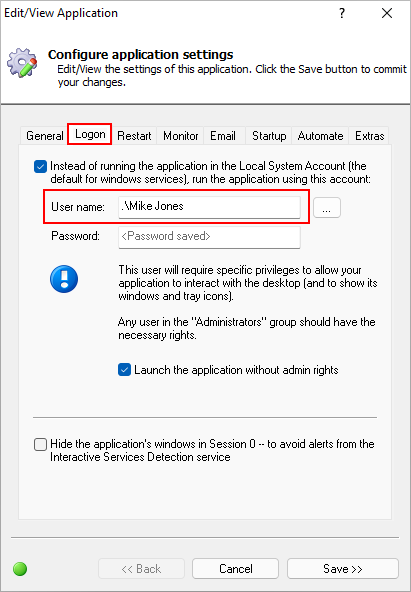Viewport: 411px width, 592px height.
Task: Click the Cancel button
Action: coord(236,569)
